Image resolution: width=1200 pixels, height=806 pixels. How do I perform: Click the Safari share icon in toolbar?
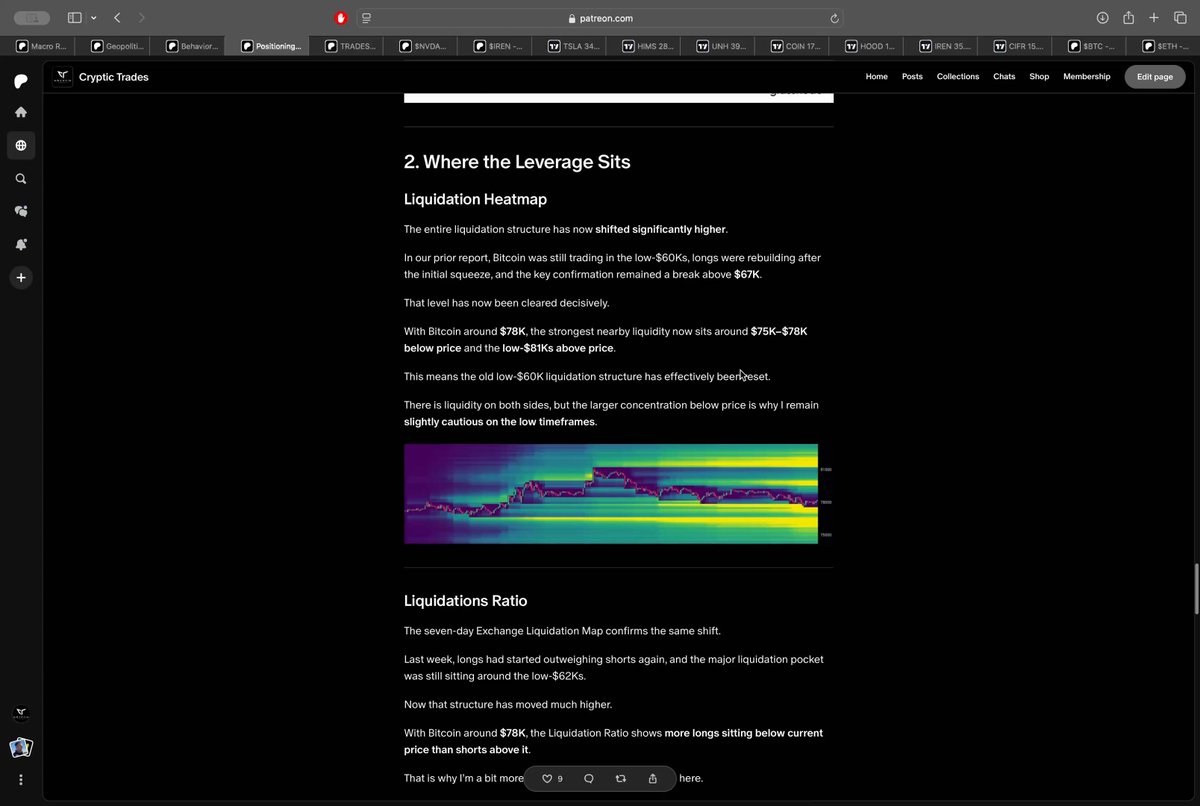1128,18
